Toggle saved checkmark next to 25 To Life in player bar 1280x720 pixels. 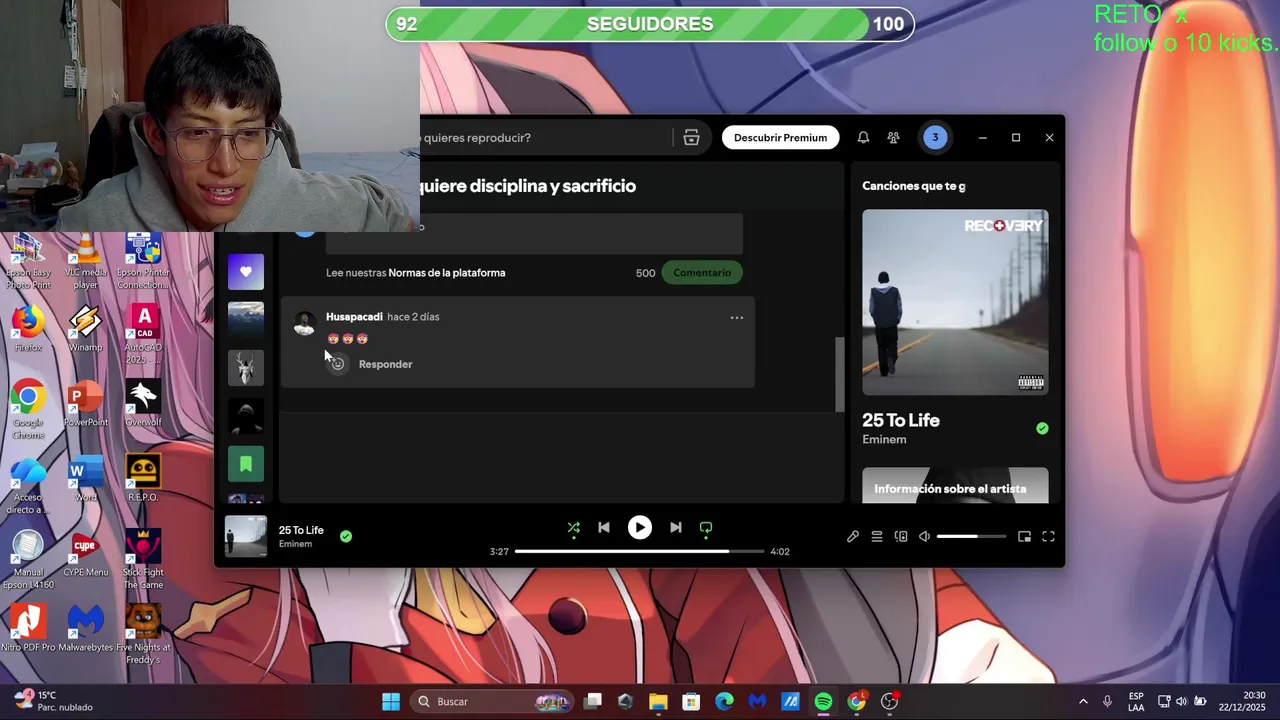(346, 536)
